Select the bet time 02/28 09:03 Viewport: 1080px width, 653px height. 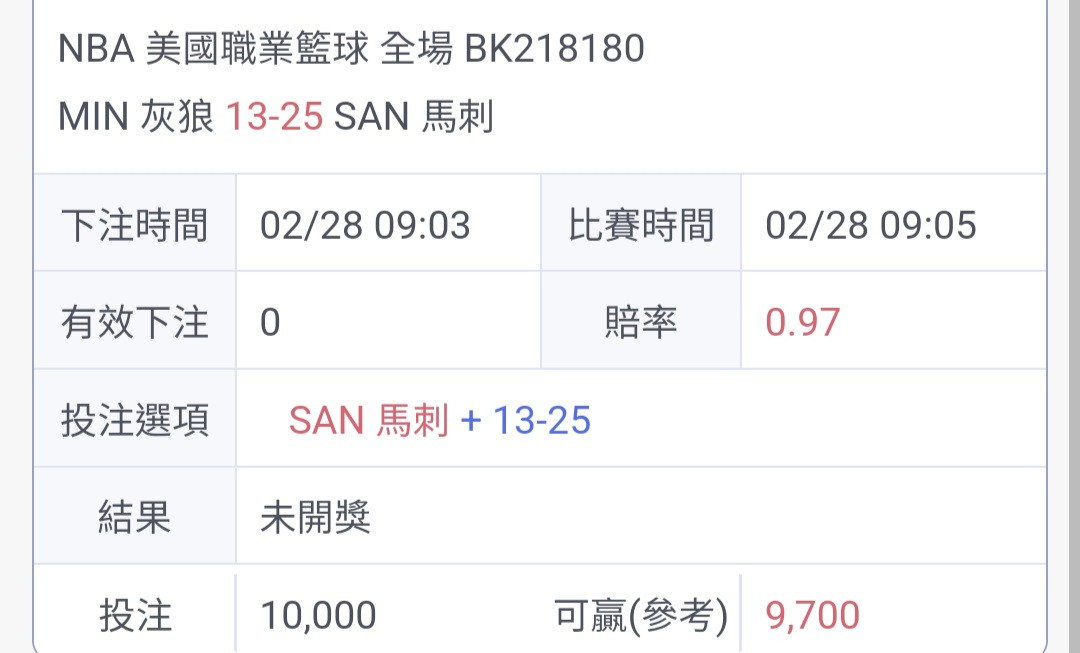[365, 225]
